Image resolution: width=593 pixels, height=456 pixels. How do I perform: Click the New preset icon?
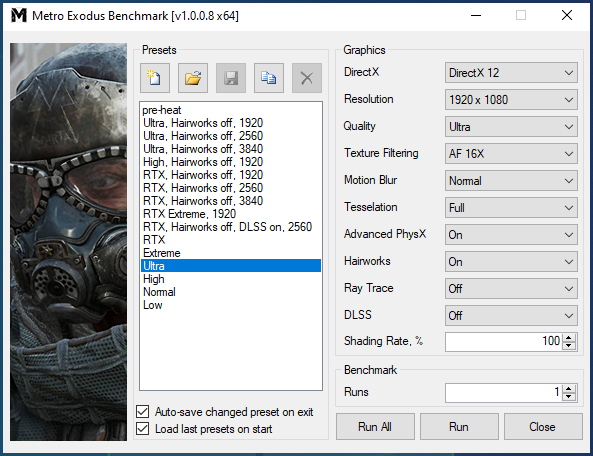click(155, 78)
